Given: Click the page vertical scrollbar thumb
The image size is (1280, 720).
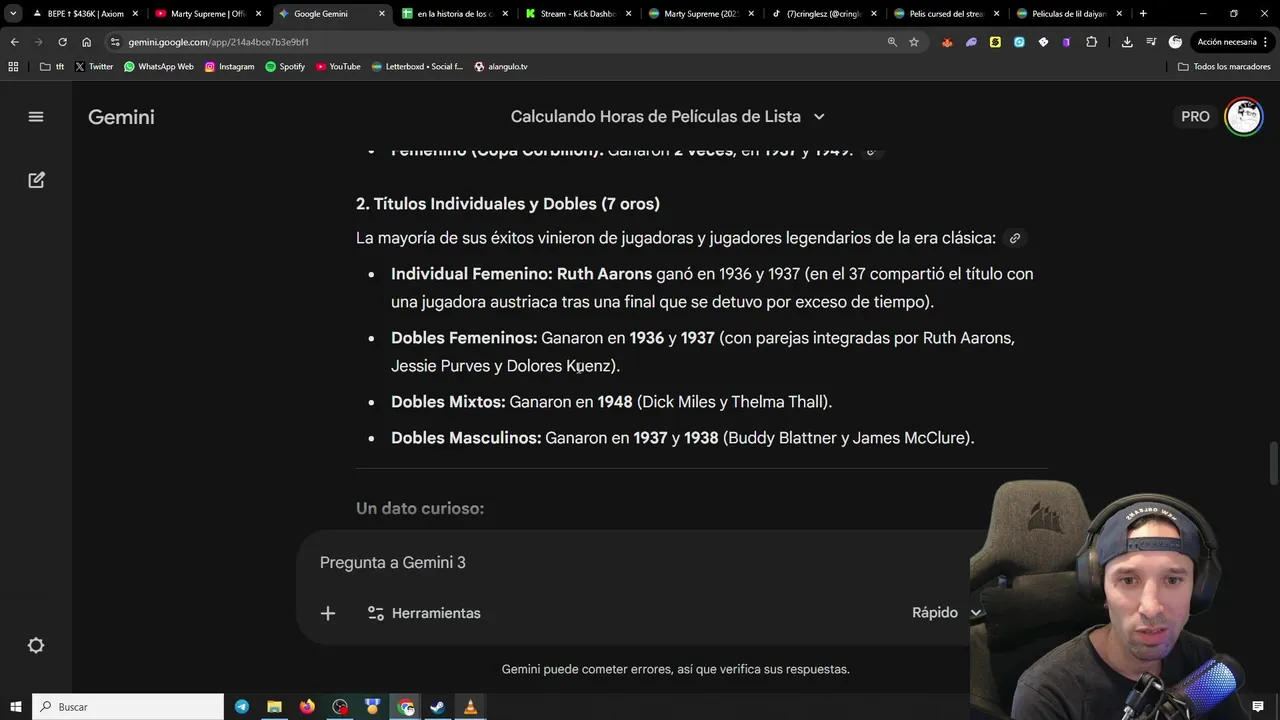Looking at the screenshot, I should (x=1273, y=462).
